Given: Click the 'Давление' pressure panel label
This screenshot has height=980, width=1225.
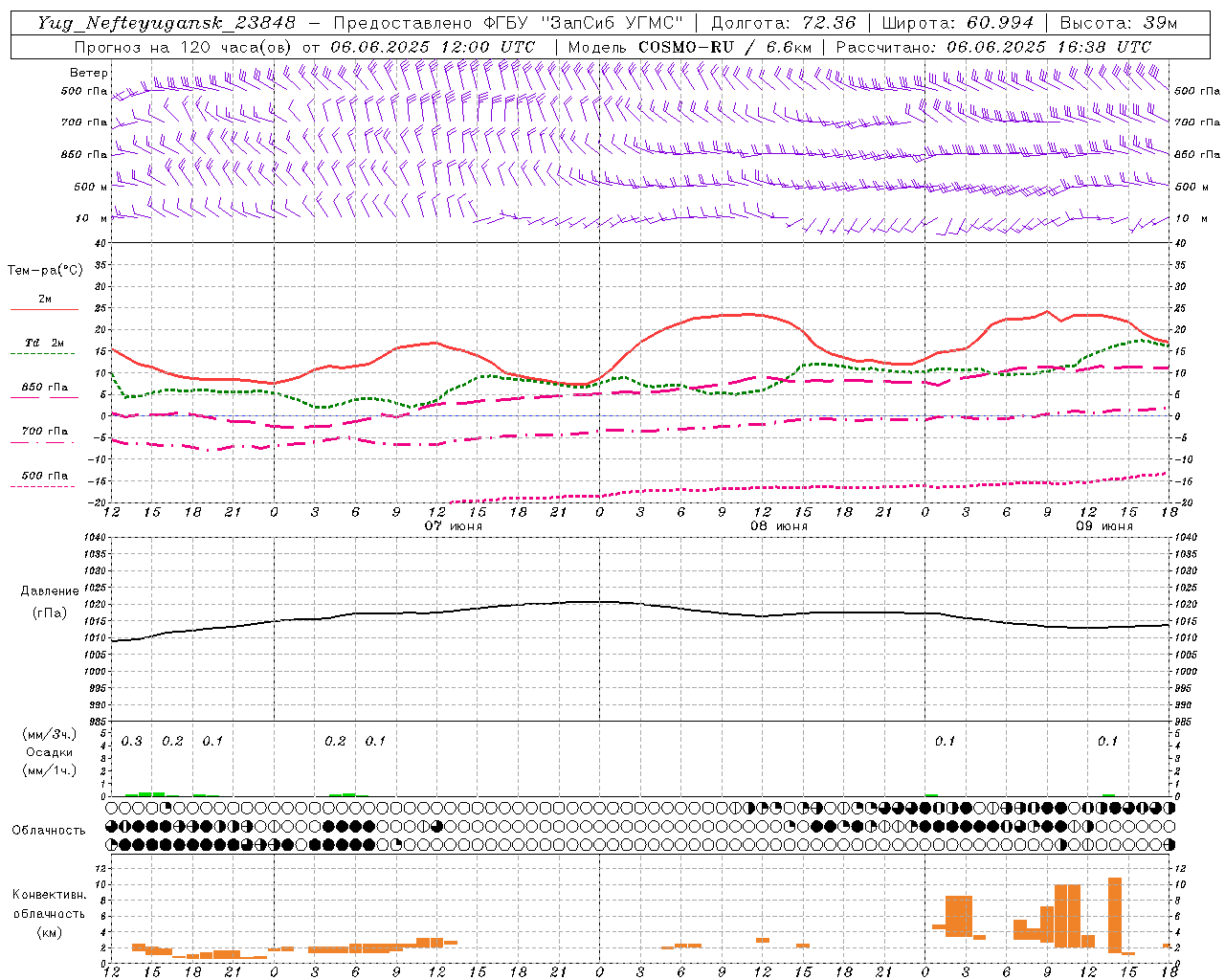Looking at the screenshot, I should [50, 591].
